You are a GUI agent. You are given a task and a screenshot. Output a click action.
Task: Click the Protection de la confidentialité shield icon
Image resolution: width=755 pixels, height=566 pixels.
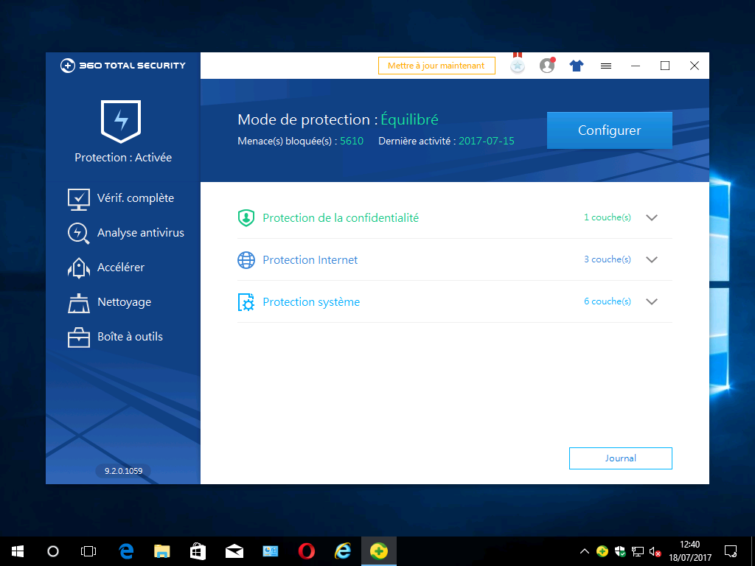click(246, 218)
